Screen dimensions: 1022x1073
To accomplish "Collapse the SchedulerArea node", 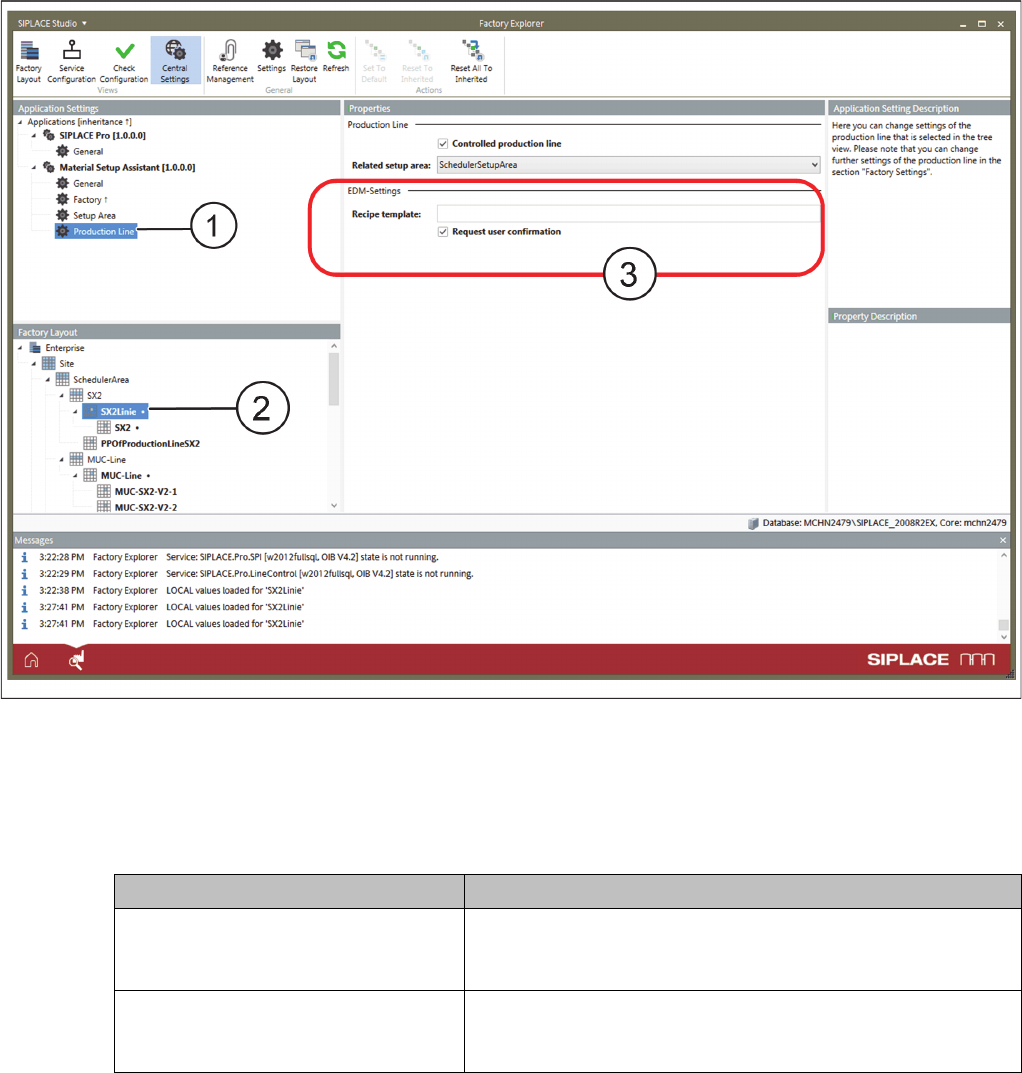I will (x=47, y=380).
